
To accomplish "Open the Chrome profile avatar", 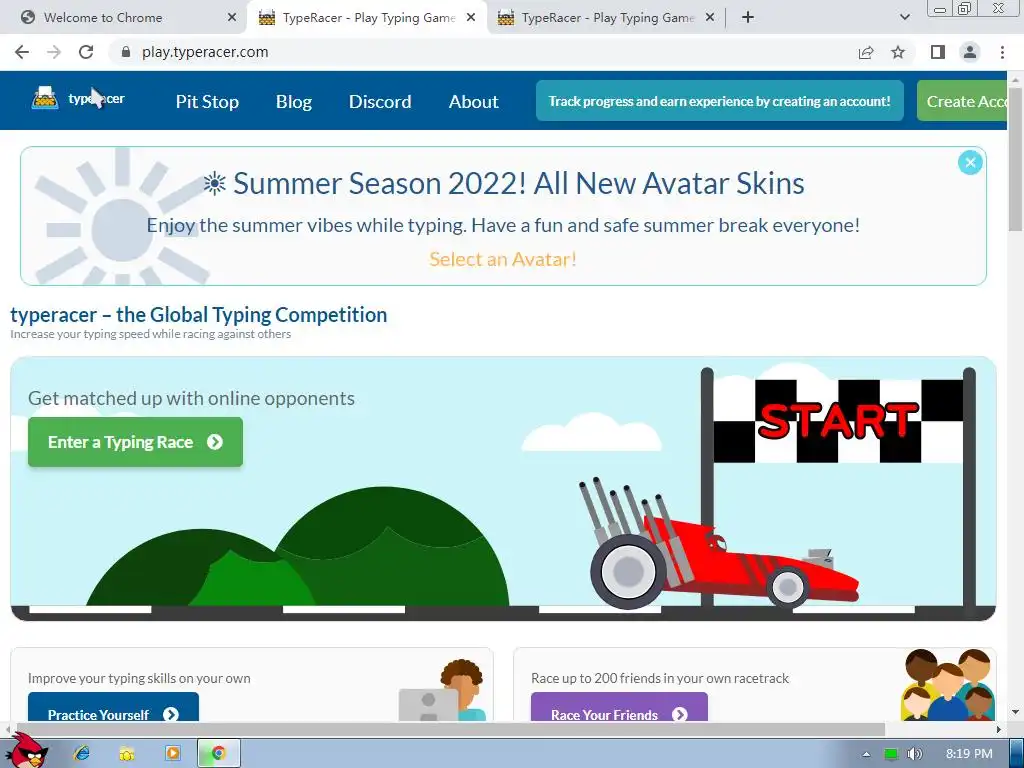I will point(970,52).
